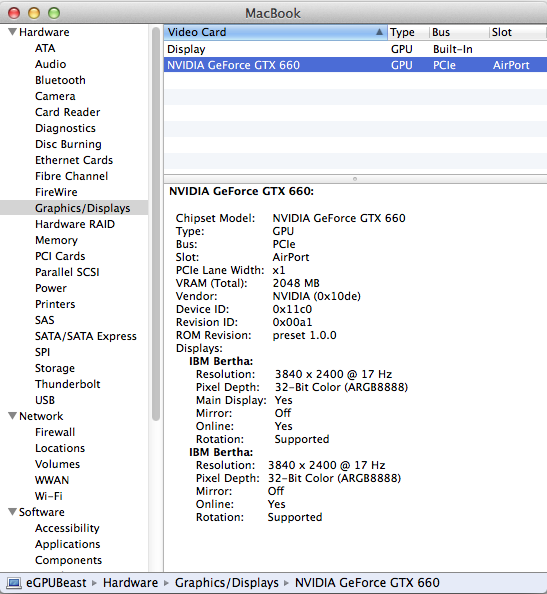Open Parallel SCSI entry
This screenshot has width=547, height=594.
67,272
